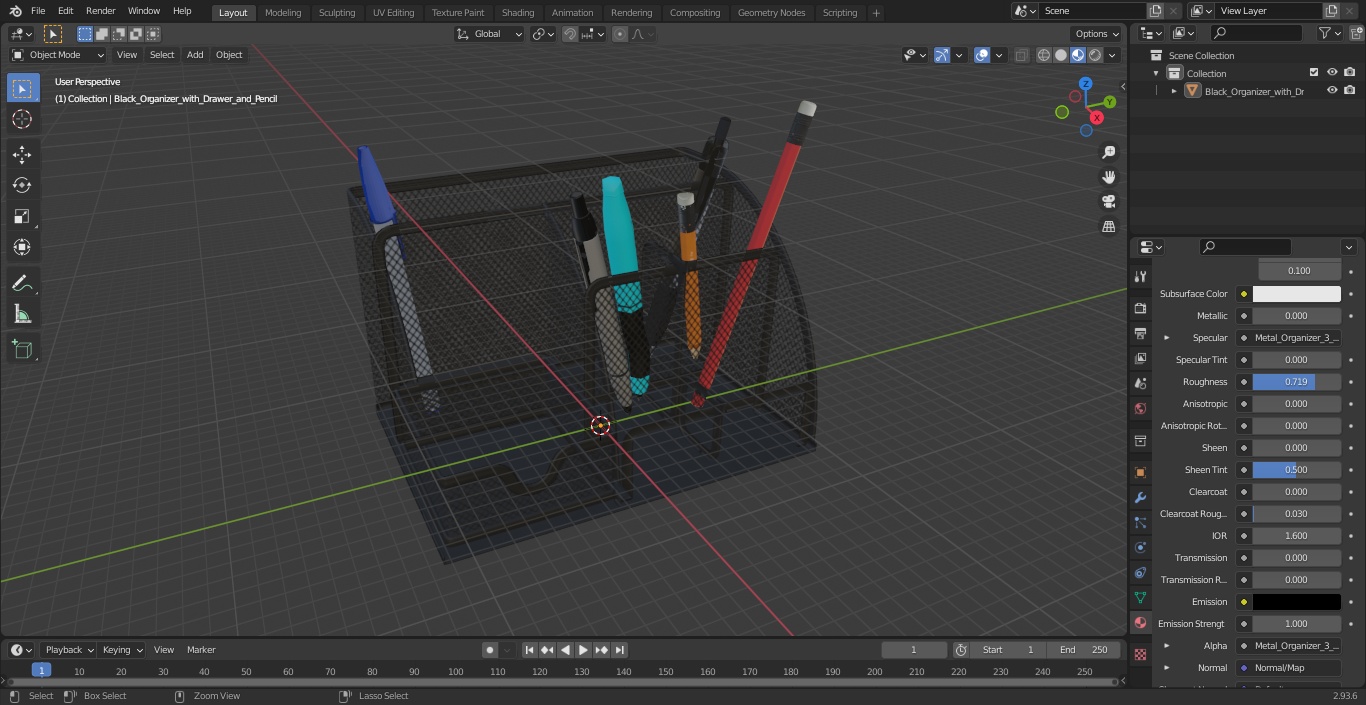Select the Add Cube tool
Viewport: 1366px width, 705px height.
point(22,350)
